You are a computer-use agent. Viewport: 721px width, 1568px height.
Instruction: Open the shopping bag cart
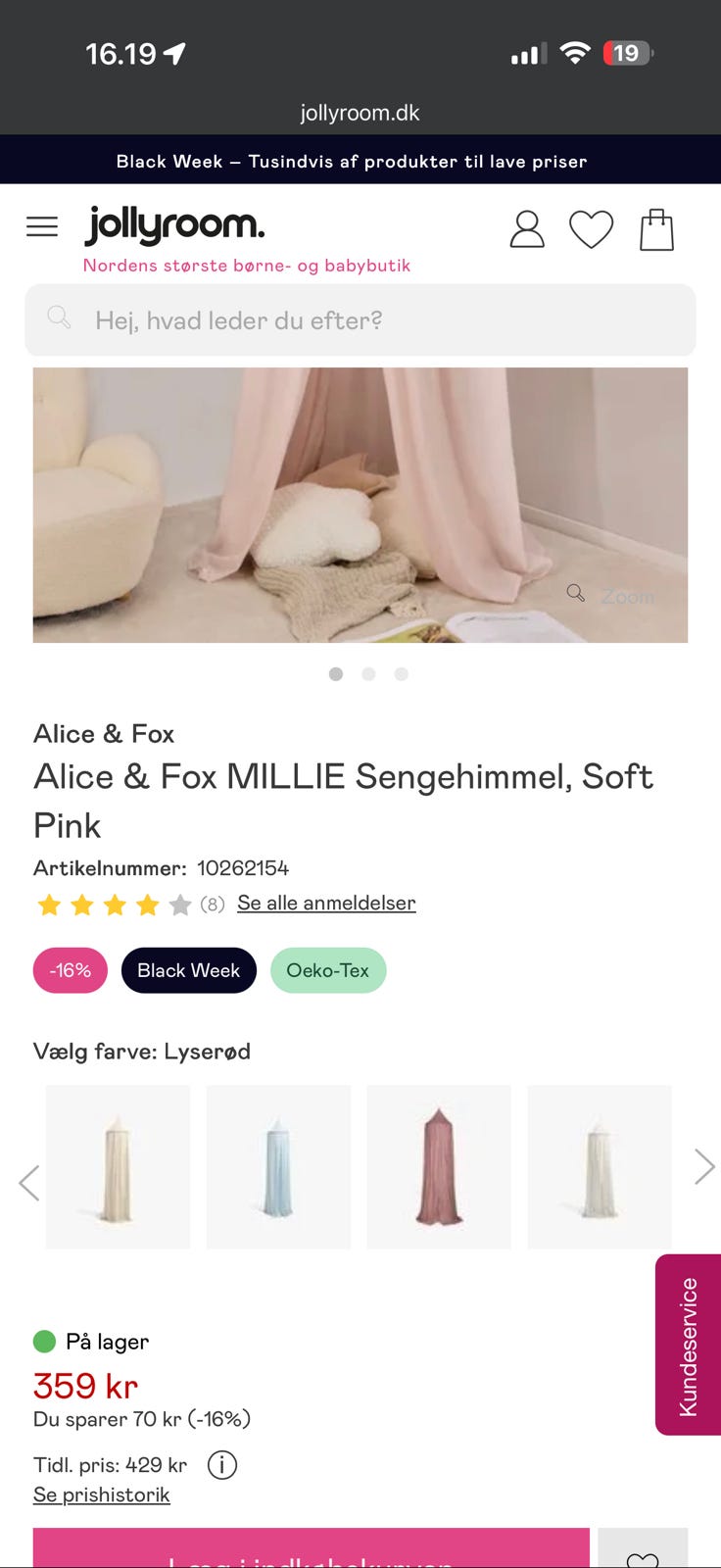[x=656, y=229]
